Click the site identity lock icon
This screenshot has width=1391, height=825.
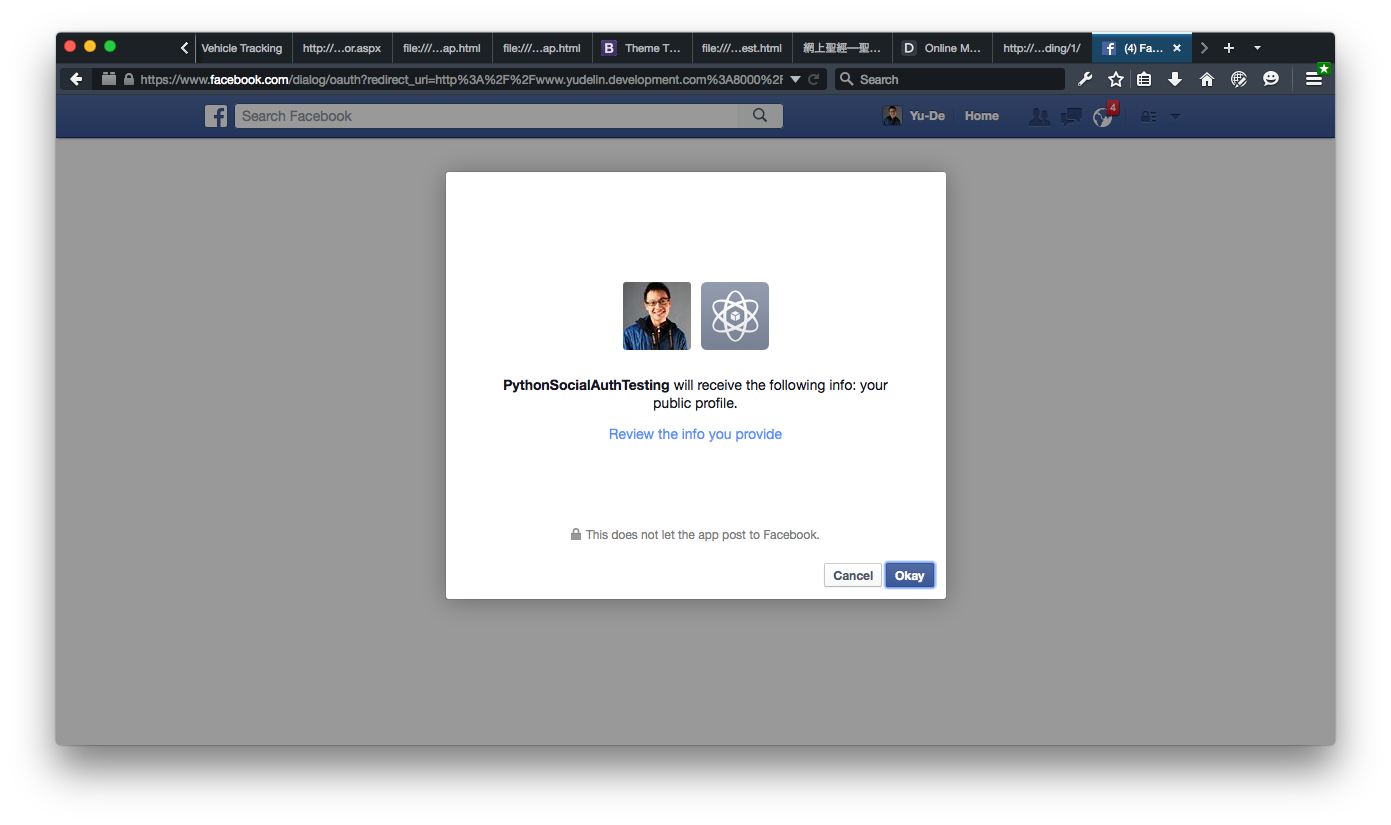coord(129,79)
